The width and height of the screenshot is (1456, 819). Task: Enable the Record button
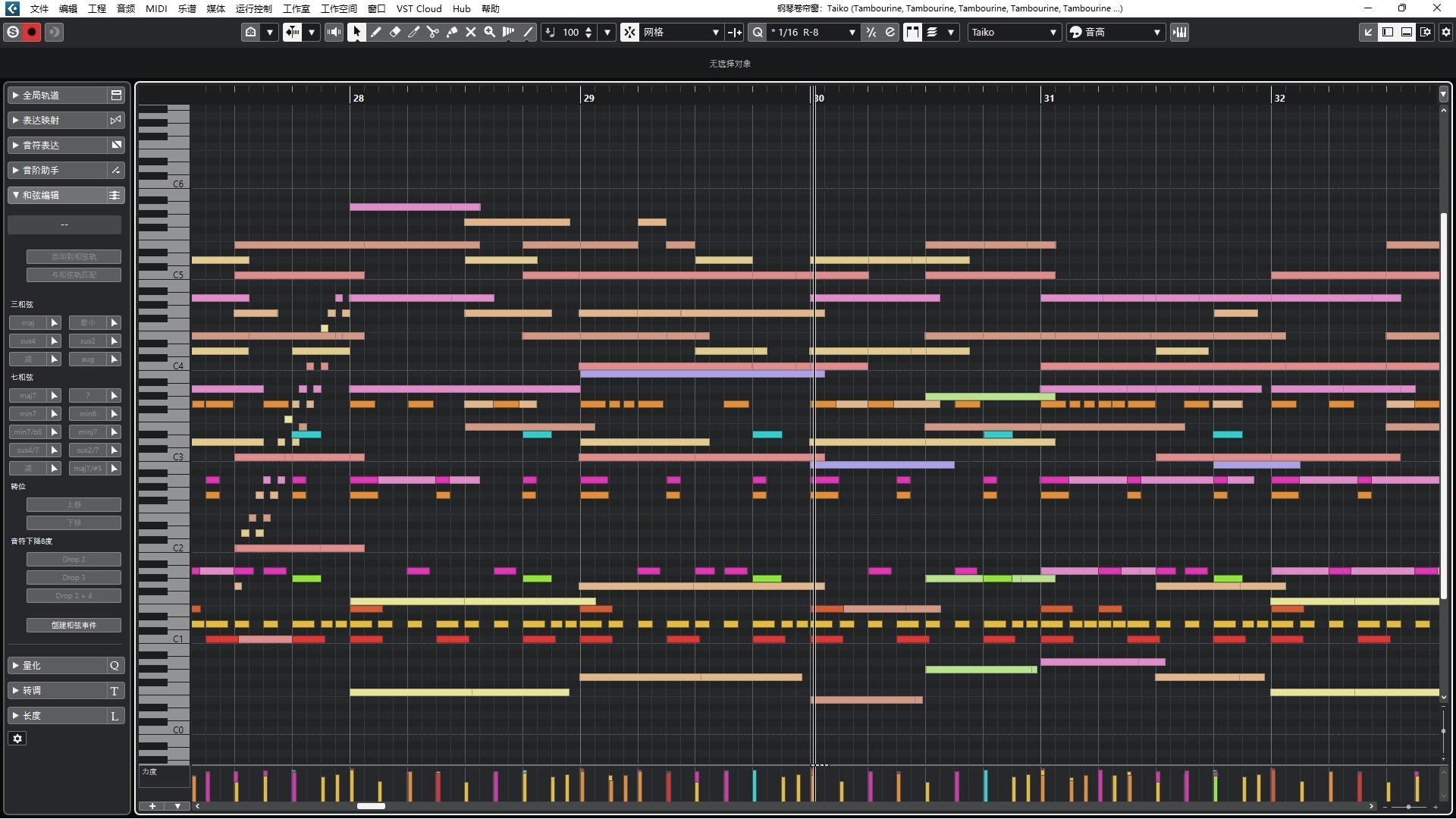click(31, 32)
